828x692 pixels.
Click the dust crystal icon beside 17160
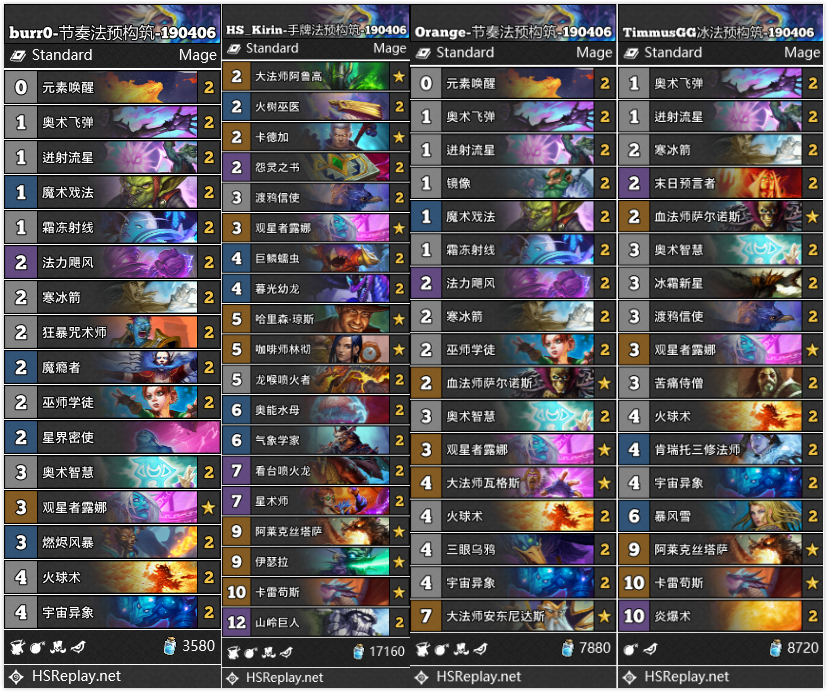358,651
